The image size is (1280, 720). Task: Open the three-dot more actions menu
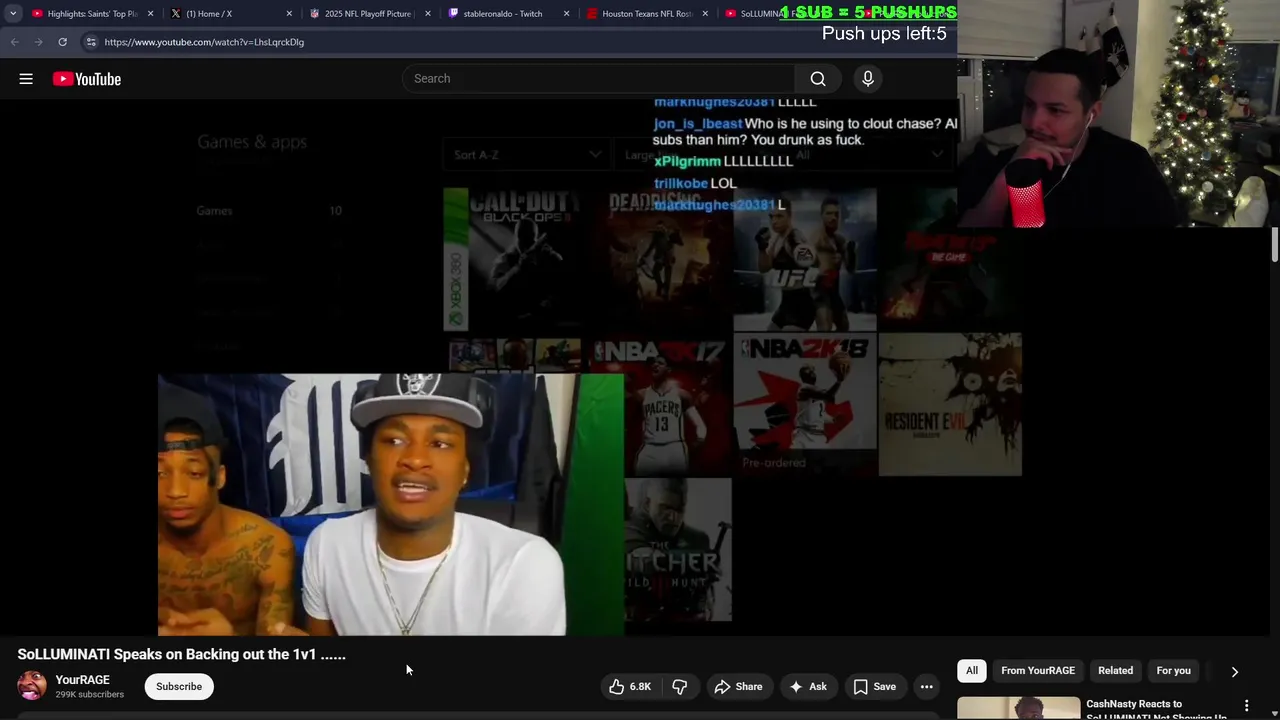[x=927, y=687]
